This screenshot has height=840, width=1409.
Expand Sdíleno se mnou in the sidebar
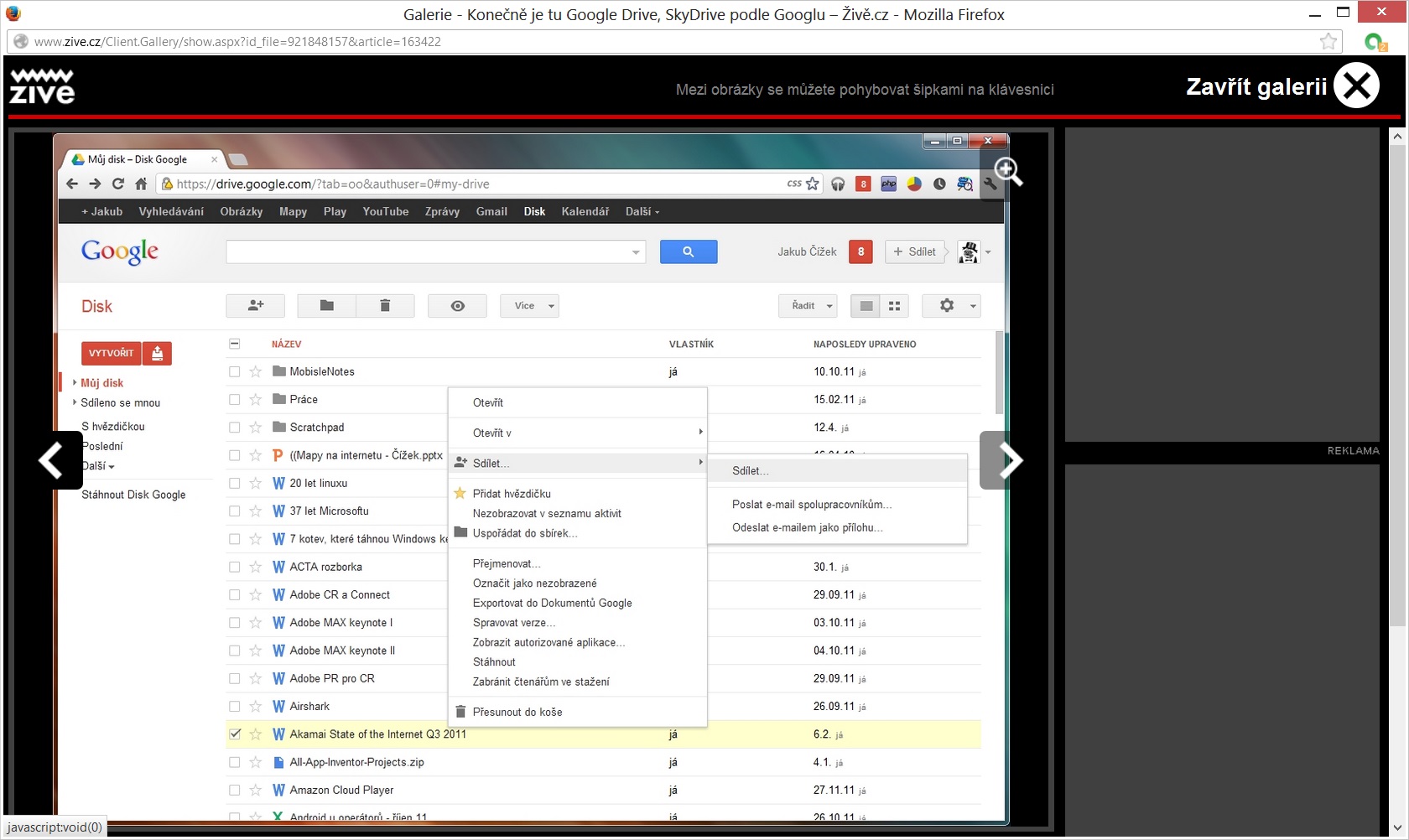pos(75,402)
